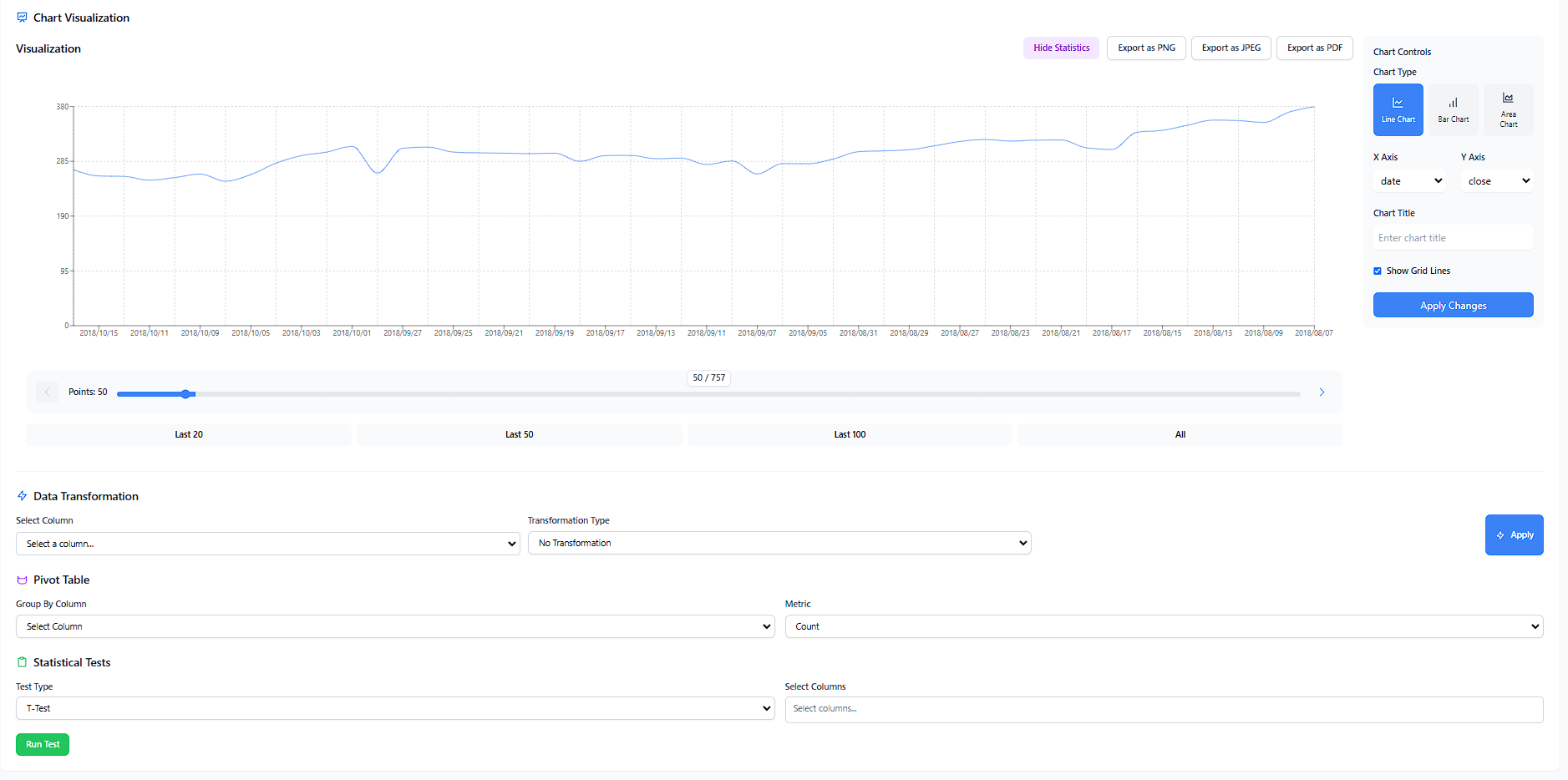
Task: Open the Select a column dropdown
Action: click(267, 544)
